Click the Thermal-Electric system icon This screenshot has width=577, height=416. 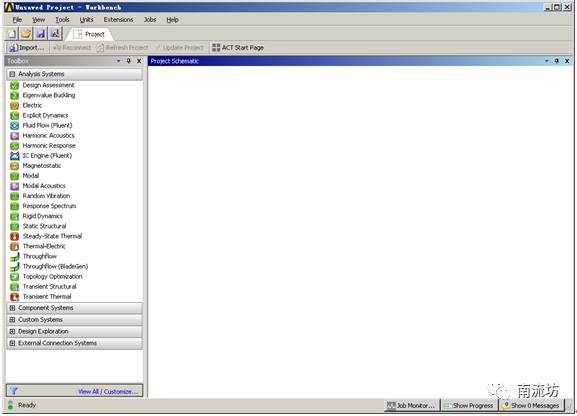pyautogui.click(x=14, y=246)
